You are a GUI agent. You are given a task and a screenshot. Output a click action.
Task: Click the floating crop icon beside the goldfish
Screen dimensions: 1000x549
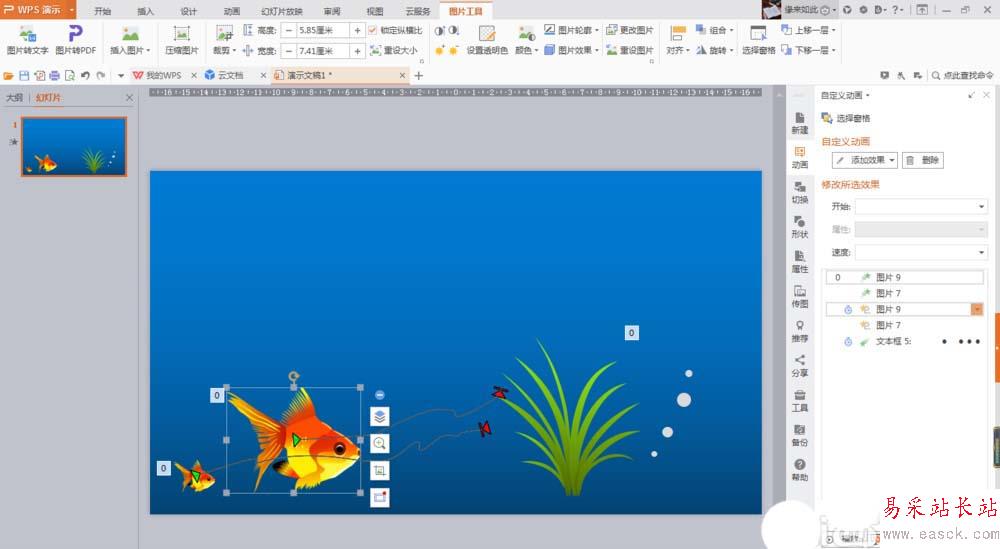click(x=379, y=471)
